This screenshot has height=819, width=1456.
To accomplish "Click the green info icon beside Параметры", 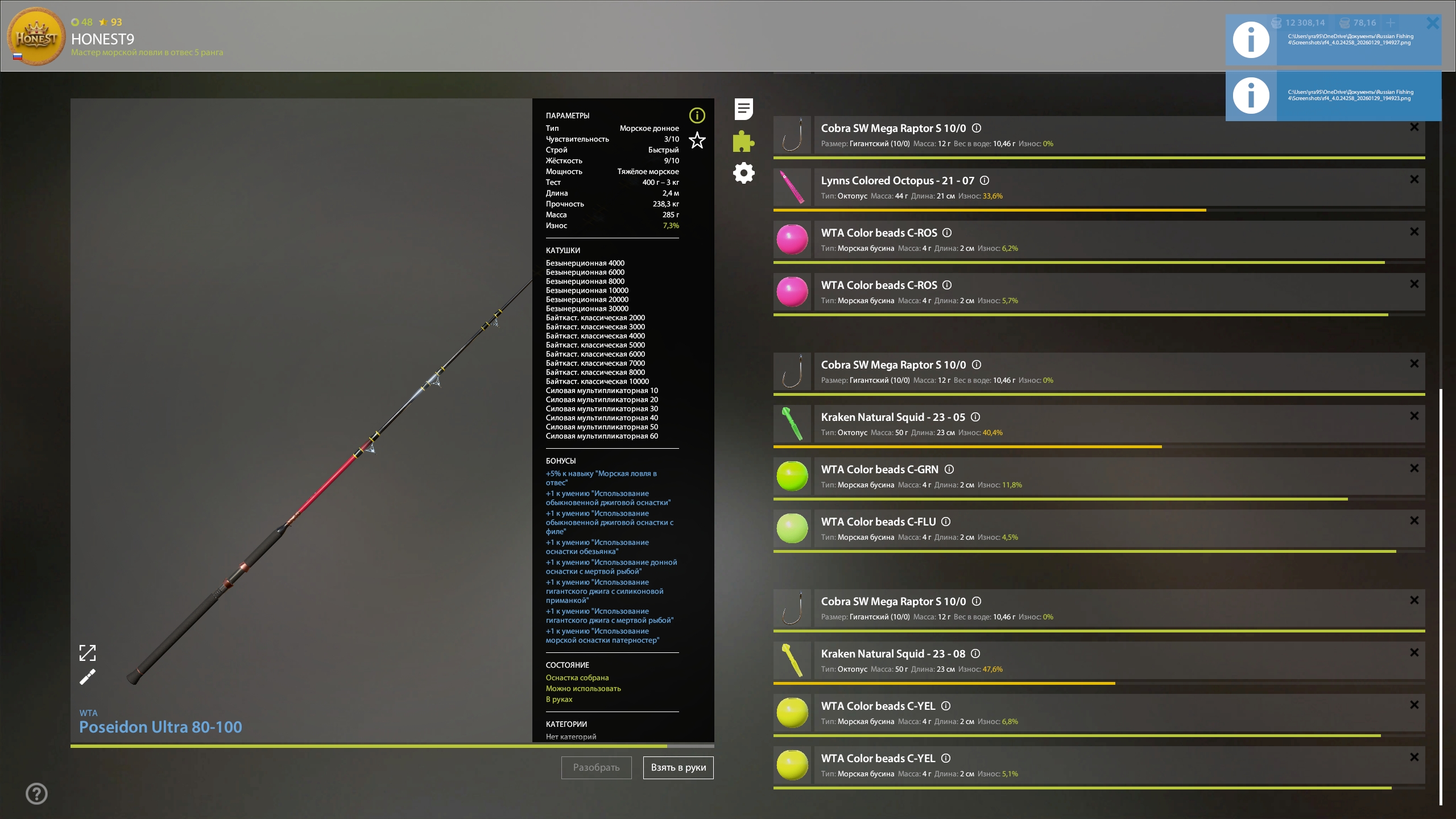I will pyautogui.click(x=697, y=115).
